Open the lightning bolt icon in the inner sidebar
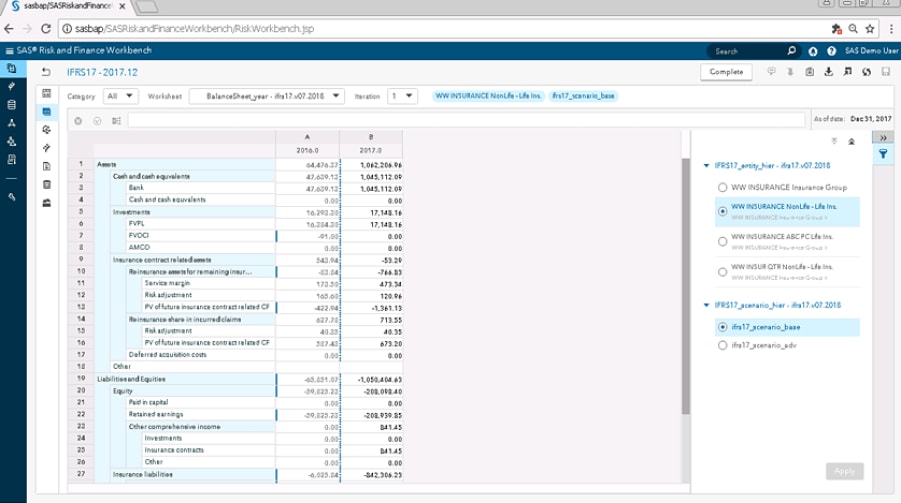This screenshot has height=503, width=901. tap(47, 148)
